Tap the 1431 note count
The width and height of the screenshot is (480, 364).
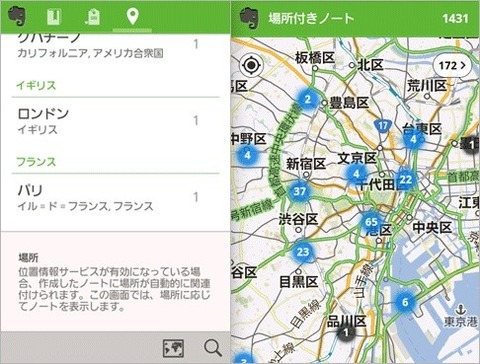coord(455,18)
